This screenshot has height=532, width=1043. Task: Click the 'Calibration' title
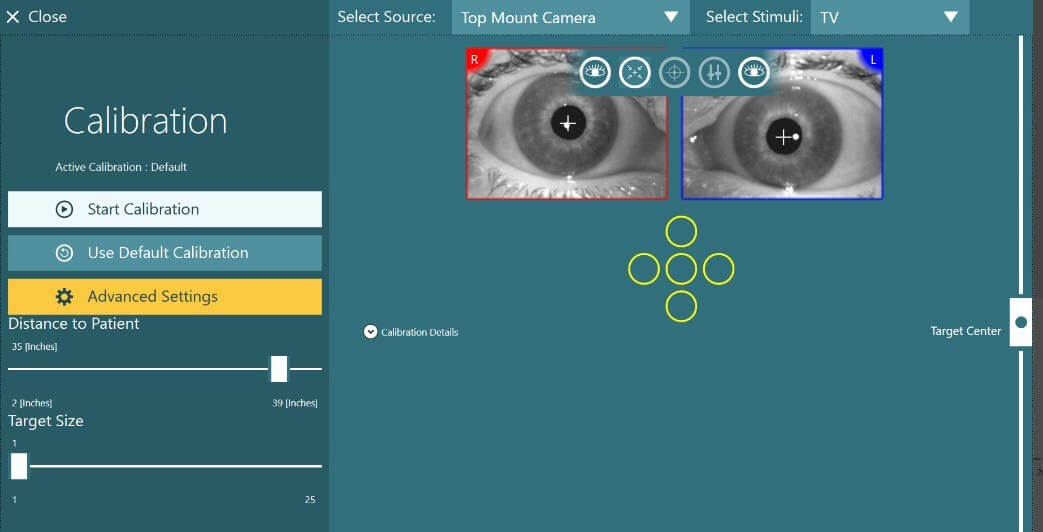pos(146,121)
